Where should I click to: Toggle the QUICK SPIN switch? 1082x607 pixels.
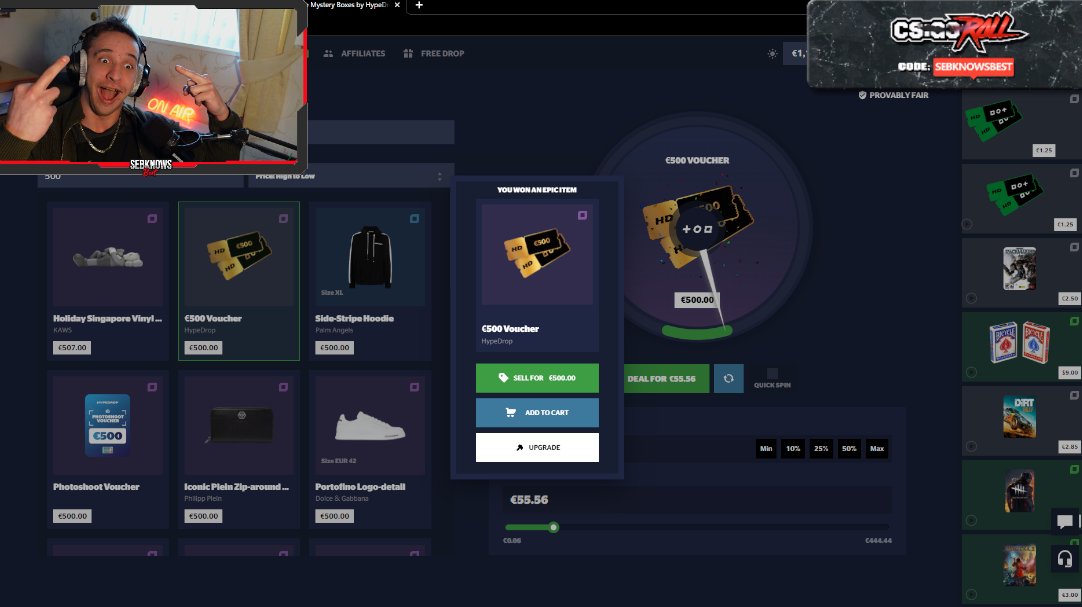pos(772,373)
